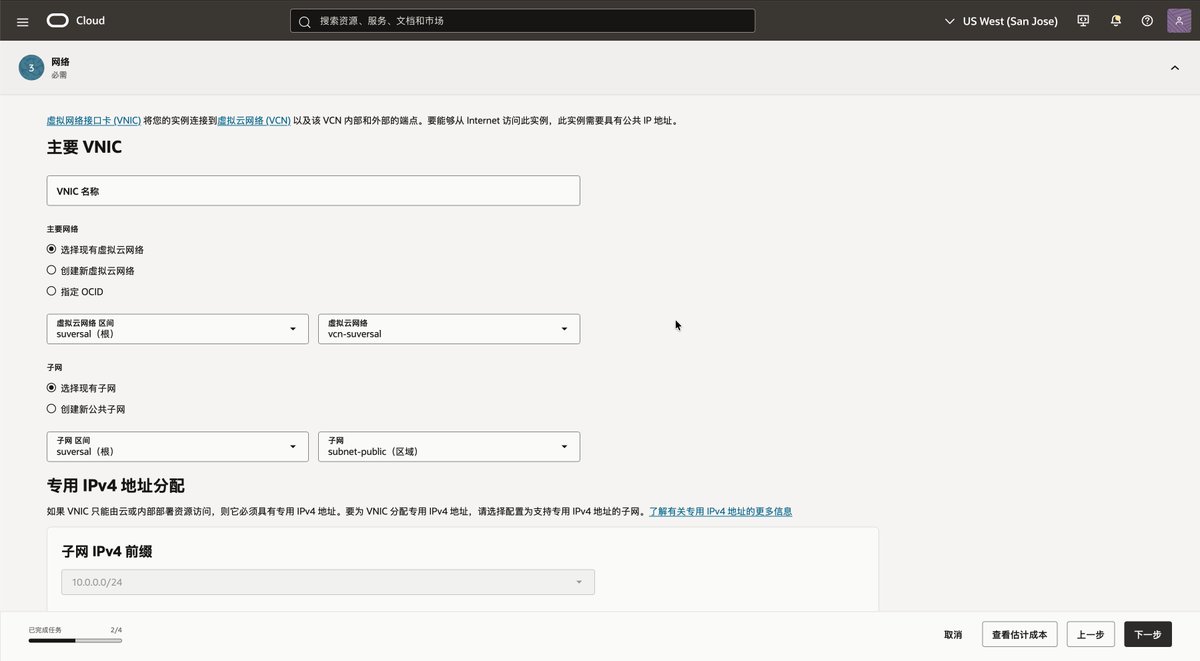Screen dimensions: 1200x661
Task: Select 选择现有子网 radio option
Action: 52,388
